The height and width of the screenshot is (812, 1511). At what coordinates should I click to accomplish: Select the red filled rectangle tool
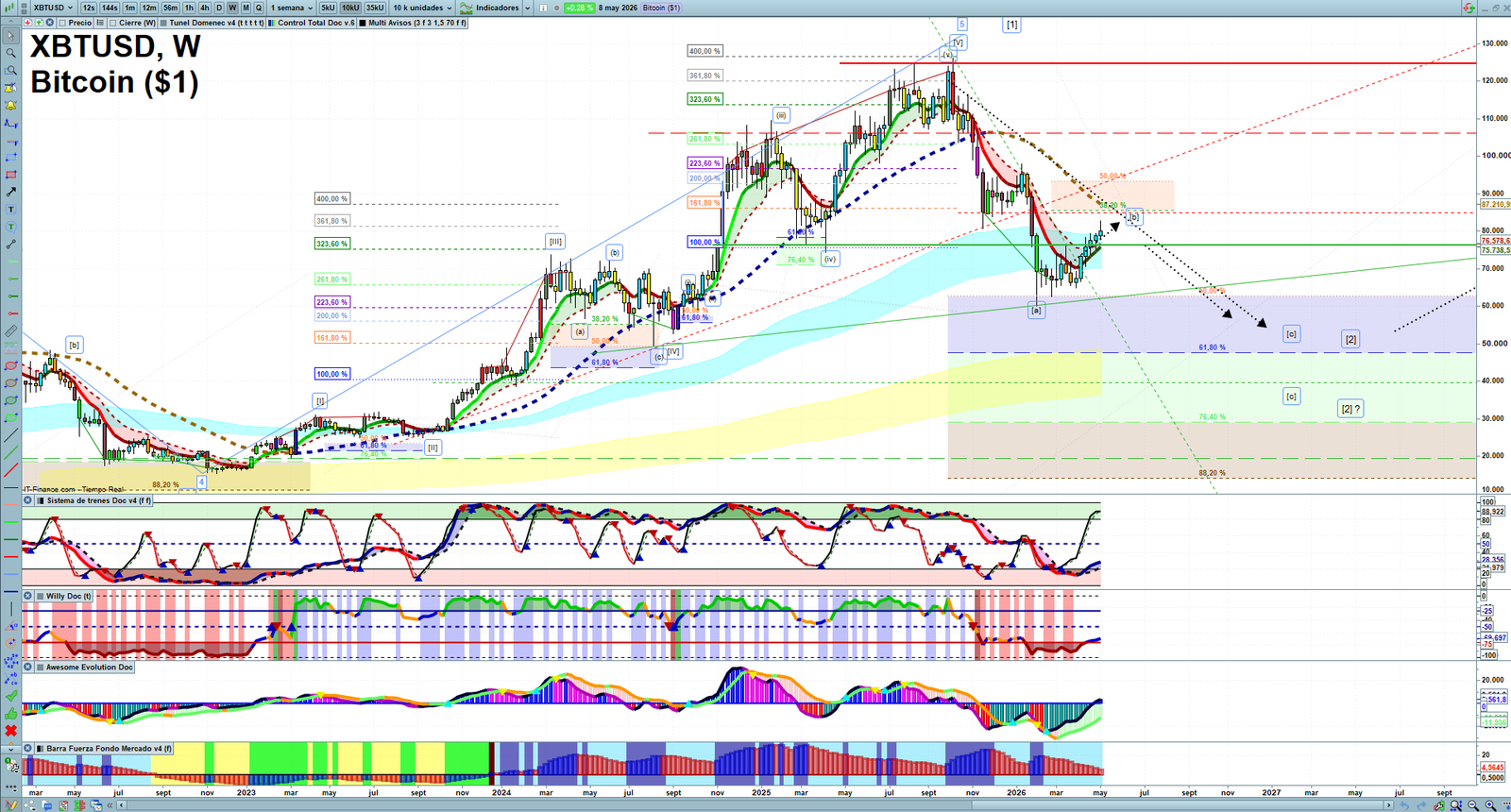(x=10, y=175)
